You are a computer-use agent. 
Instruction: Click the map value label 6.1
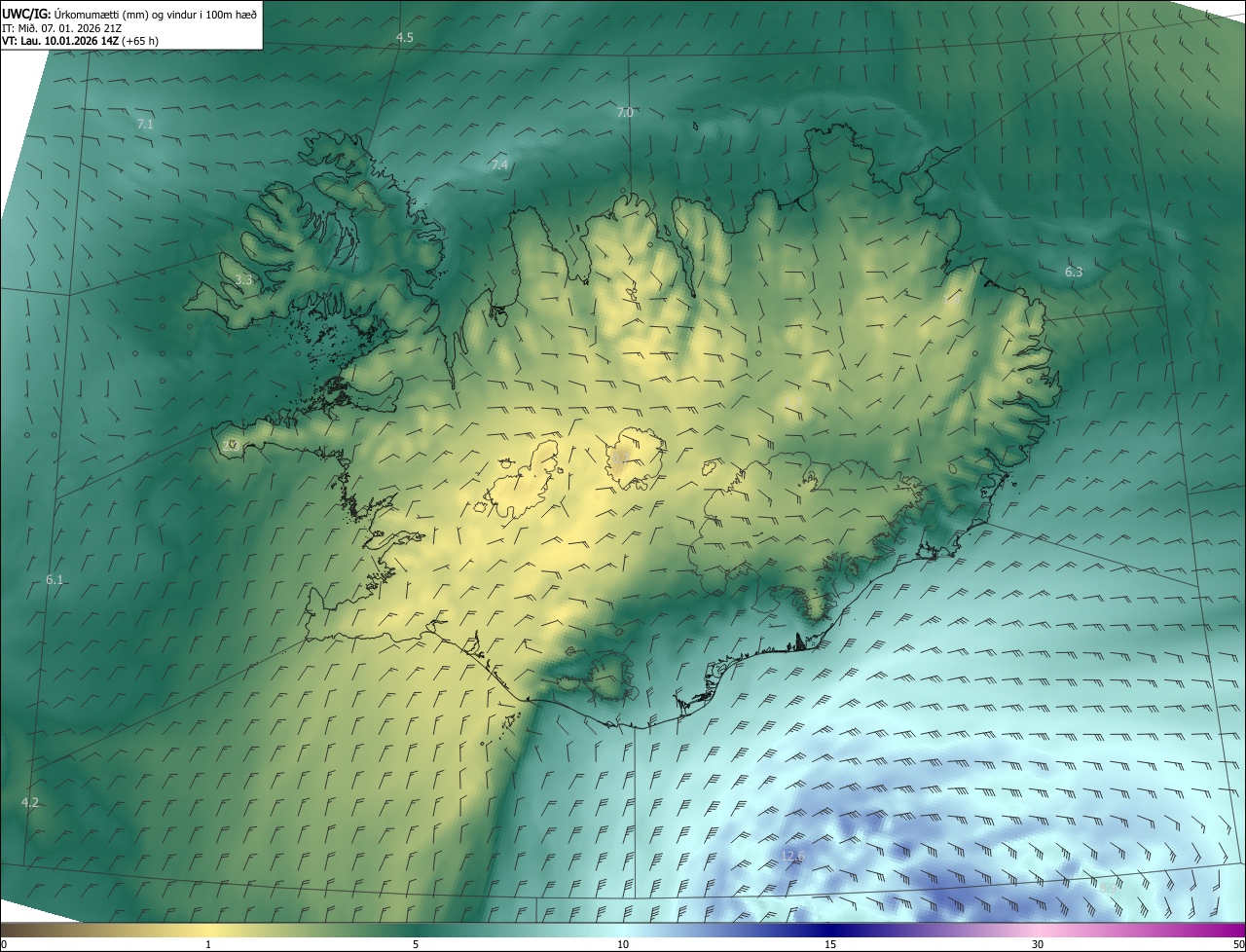tap(55, 580)
